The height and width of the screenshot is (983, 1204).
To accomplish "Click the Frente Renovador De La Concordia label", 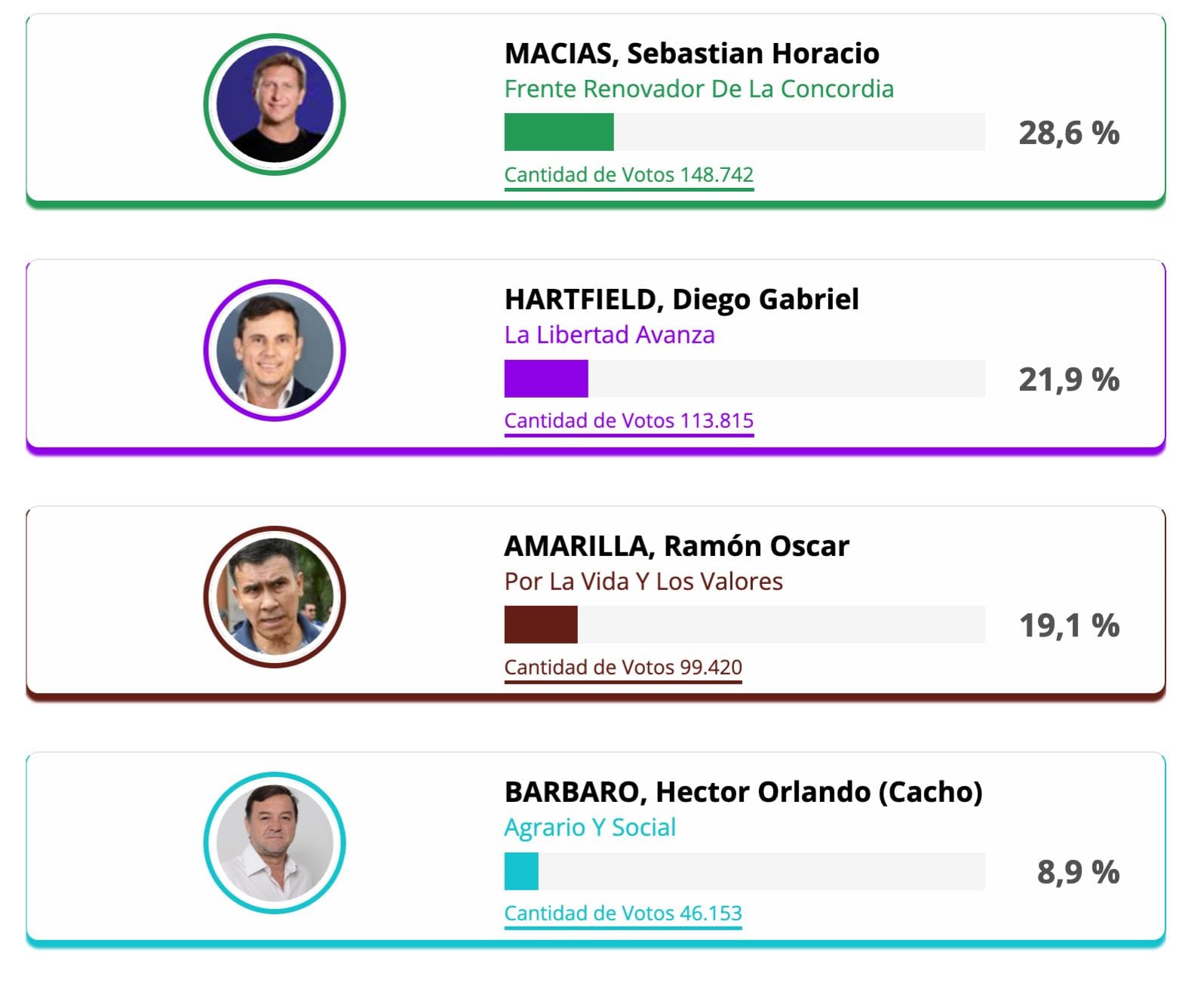I will coord(699,89).
